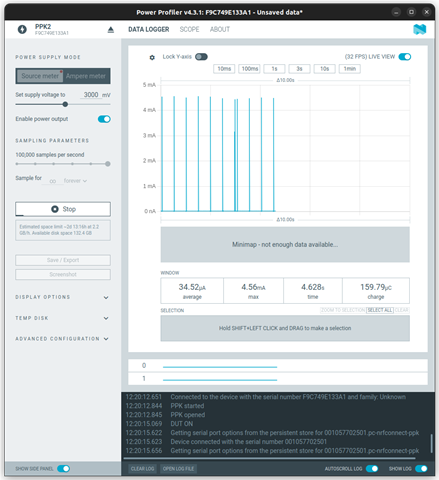
Task: Expand the Temp Disk section
Action: coord(63,318)
